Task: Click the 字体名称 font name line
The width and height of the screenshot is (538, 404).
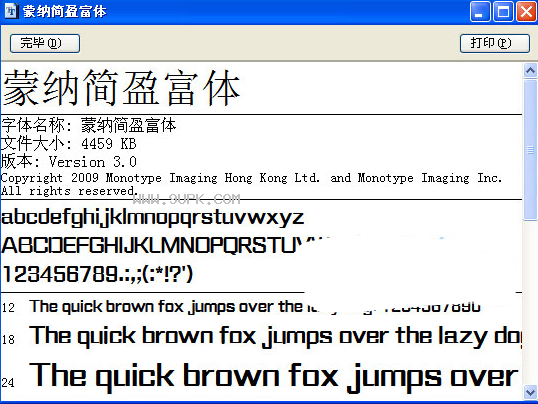Action: [89, 125]
